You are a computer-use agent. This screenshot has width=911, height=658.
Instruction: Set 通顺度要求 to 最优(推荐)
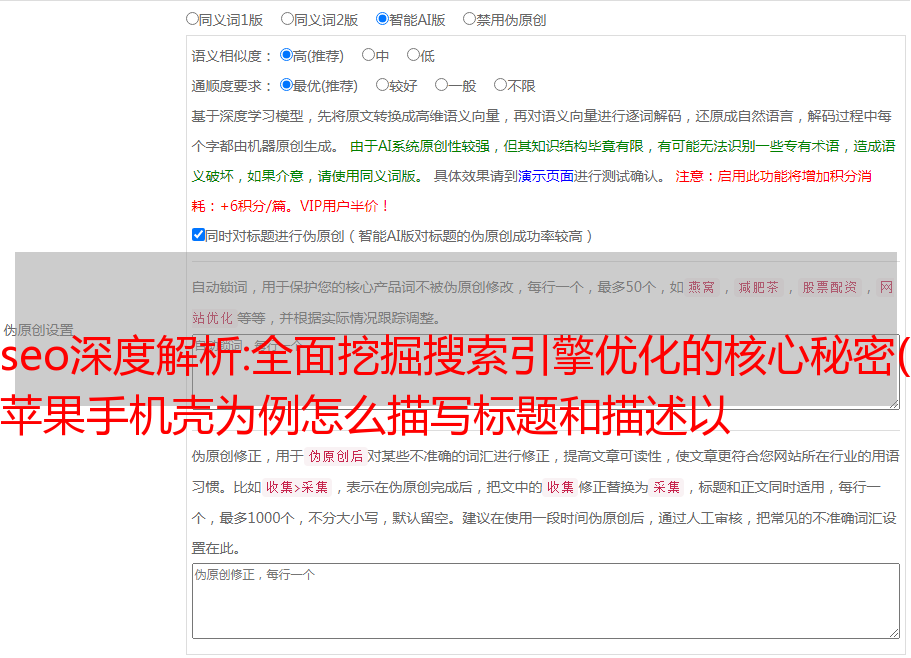286,85
